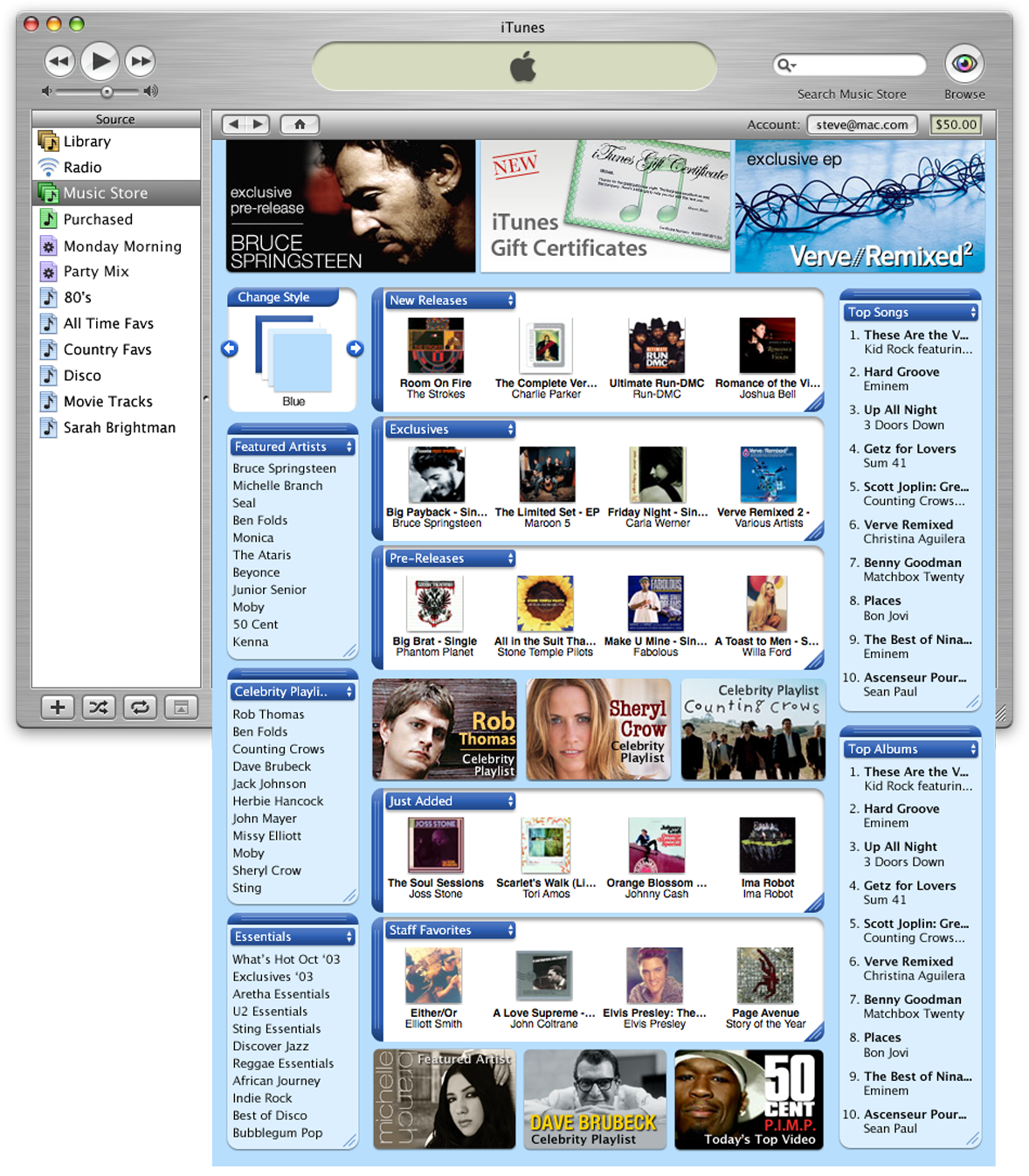The width and height of the screenshot is (1029, 1176).
Task: Open The Soul Sessions by Joss Stone
Action: point(436,846)
